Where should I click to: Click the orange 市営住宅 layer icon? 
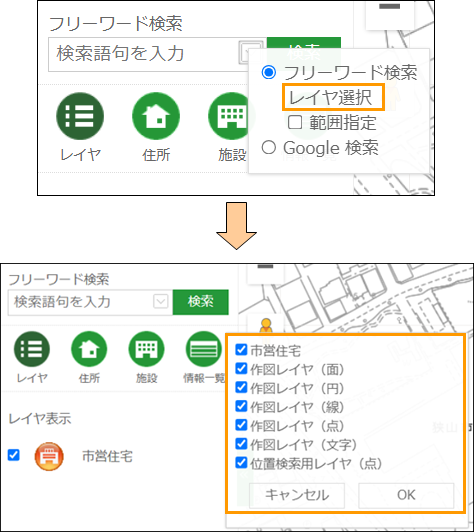[x=49, y=456]
